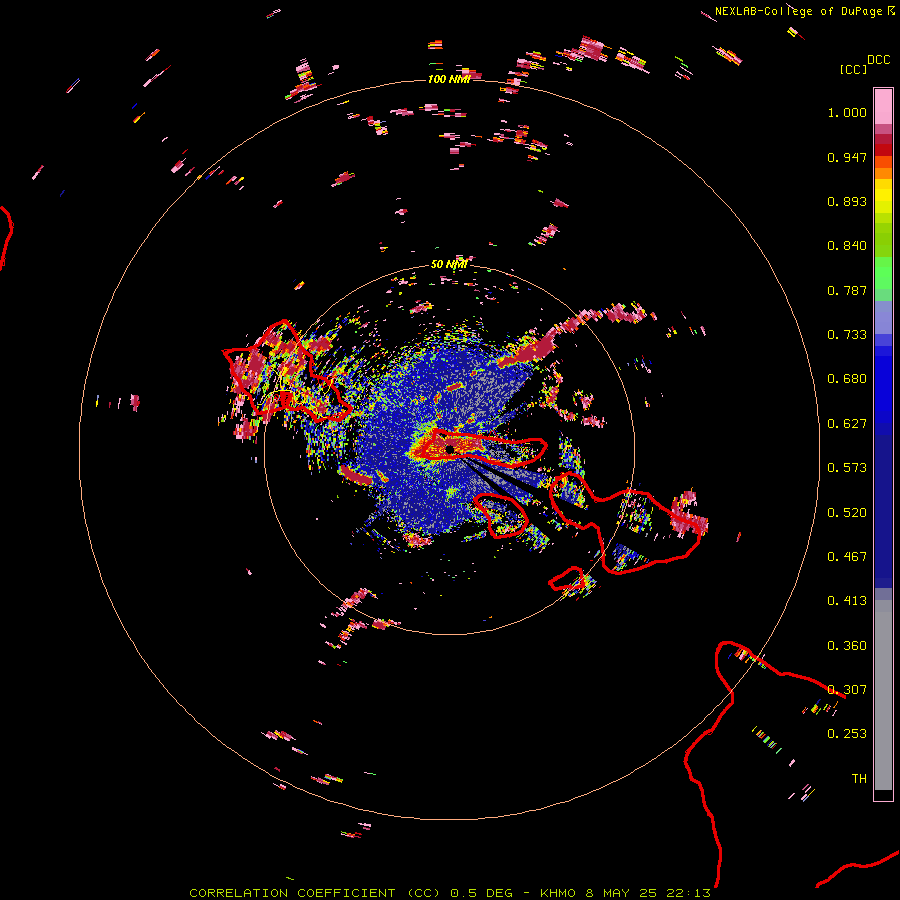
Task: Select the 0.573 scale value
Action: pos(847,468)
